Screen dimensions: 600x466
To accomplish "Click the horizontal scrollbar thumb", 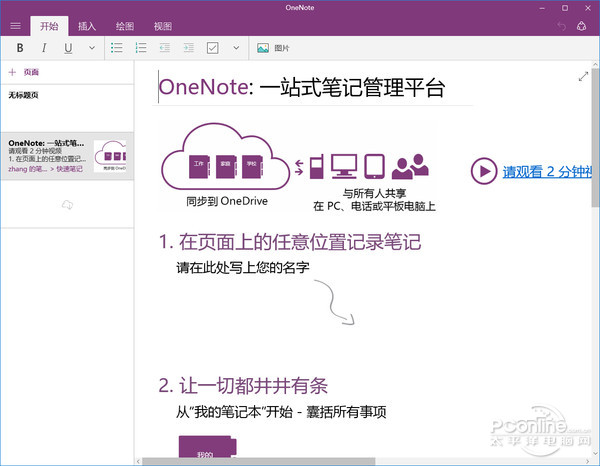I will coord(259,461).
